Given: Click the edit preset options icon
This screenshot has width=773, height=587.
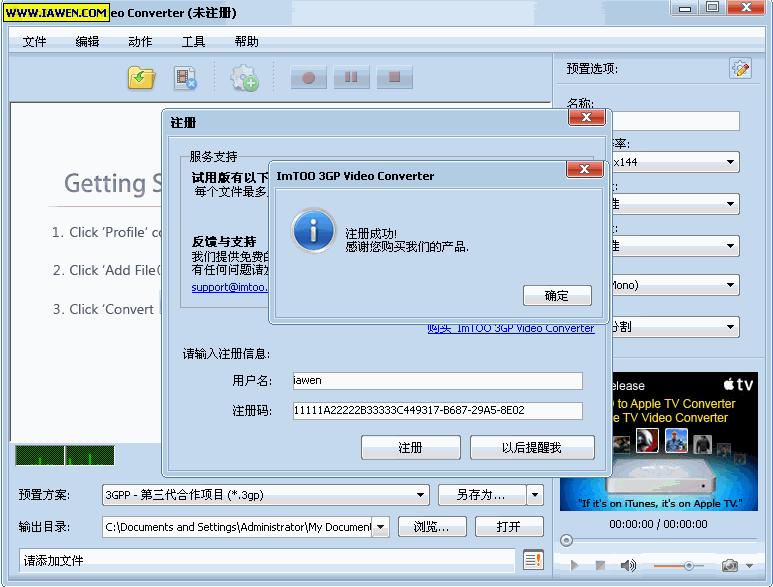Looking at the screenshot, I should tap(740, 68).
